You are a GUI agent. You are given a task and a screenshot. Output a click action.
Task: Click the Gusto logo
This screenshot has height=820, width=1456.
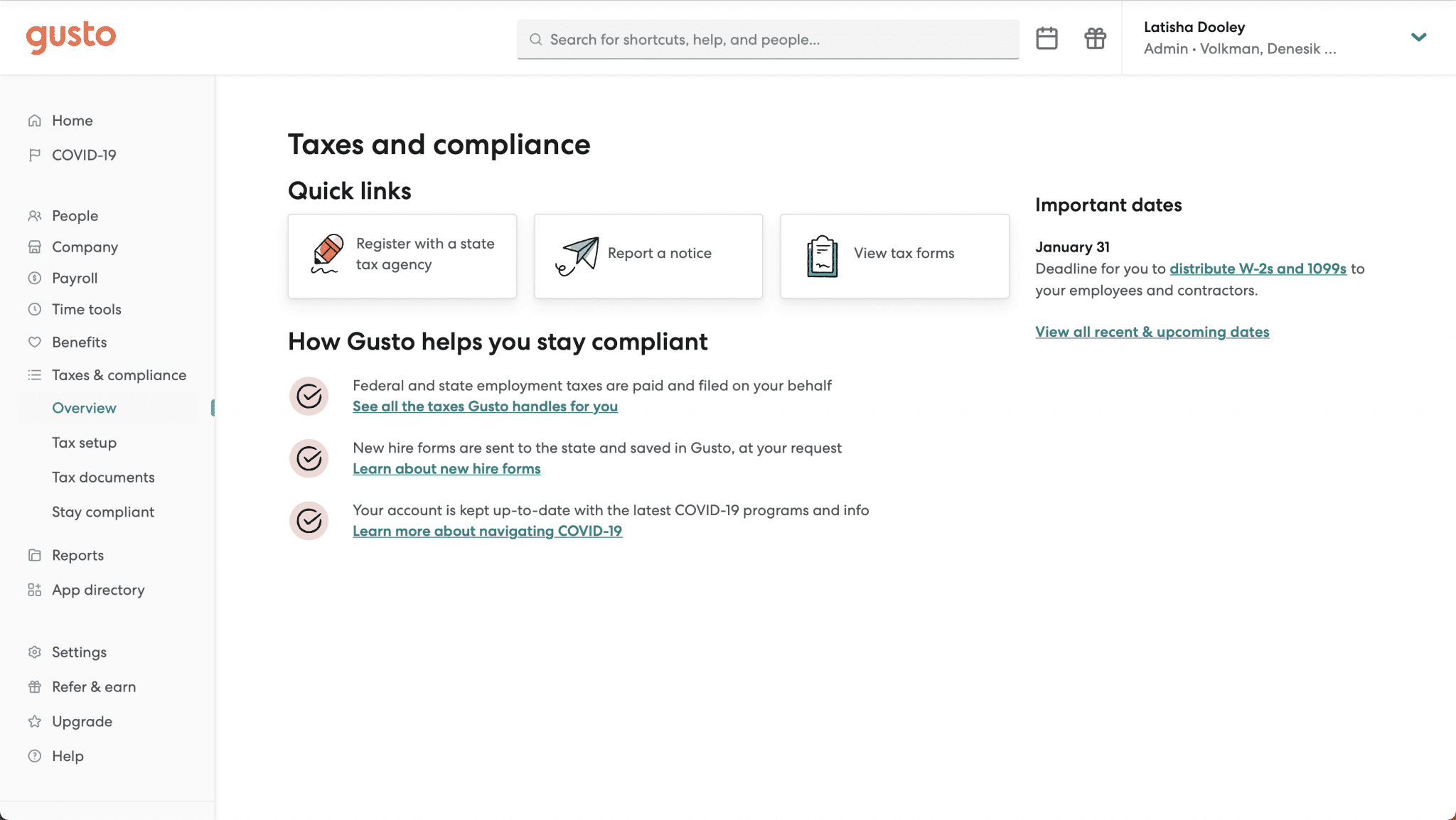(x=71, y=36)
